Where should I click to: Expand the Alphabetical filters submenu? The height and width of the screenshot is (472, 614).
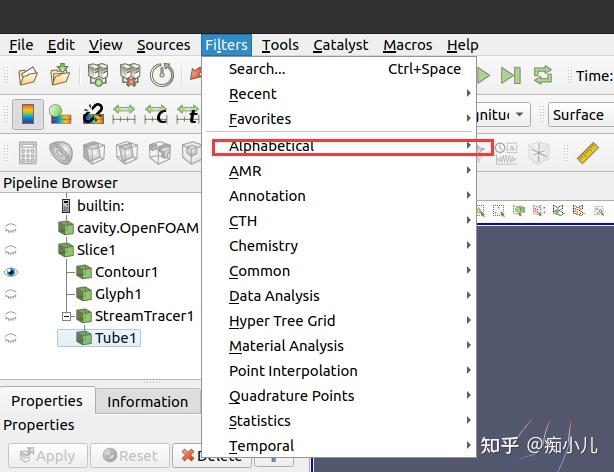tap(339, 146)
